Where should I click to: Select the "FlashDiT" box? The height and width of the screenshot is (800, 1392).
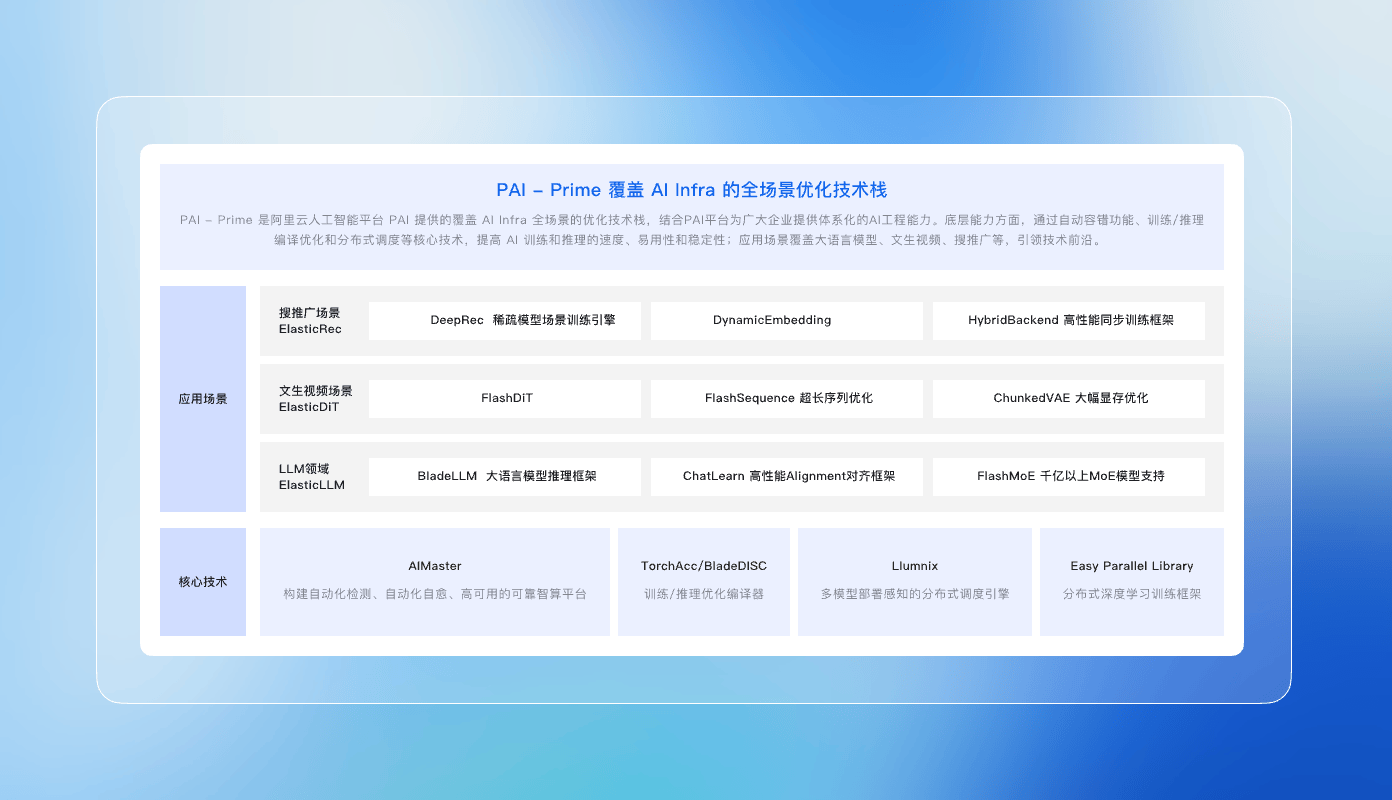coord(505,399)
